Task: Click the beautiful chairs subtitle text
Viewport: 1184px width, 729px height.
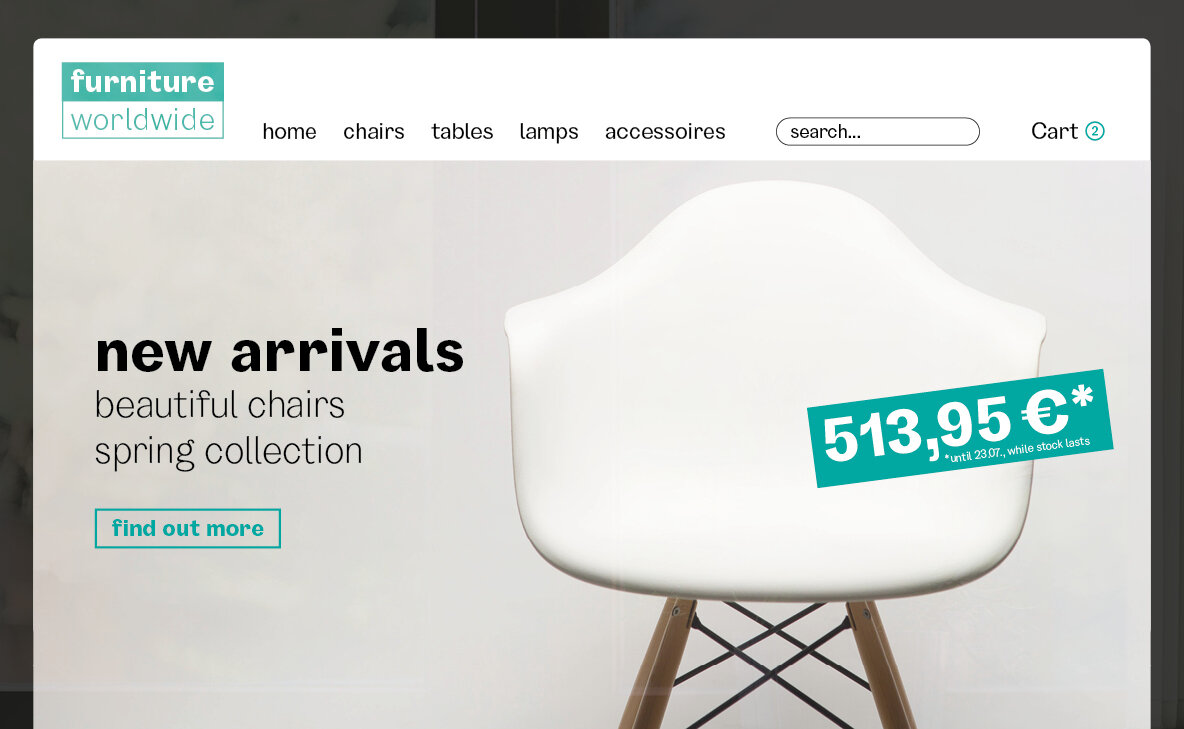Action: tap(220, 405)
